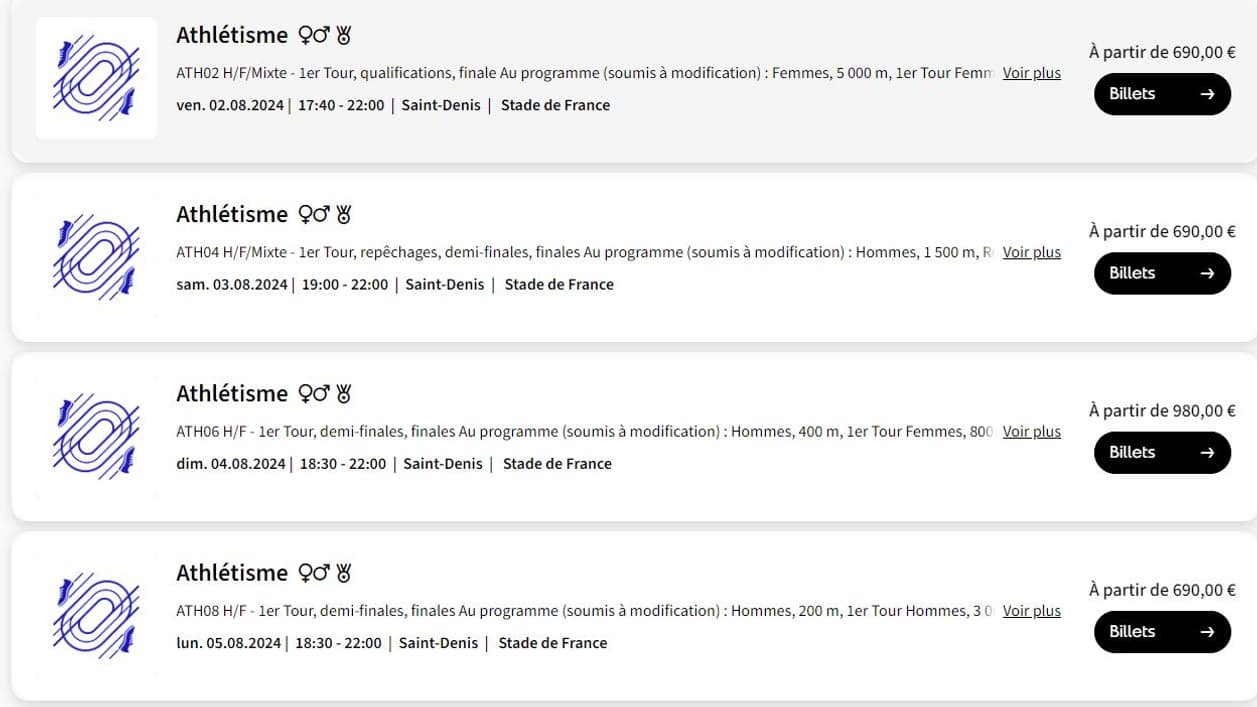Image resolution: width=1257 pixels, height=707 pixels.
Task: Open Billets for the 05.08.2024 session
Action: 1162,631
